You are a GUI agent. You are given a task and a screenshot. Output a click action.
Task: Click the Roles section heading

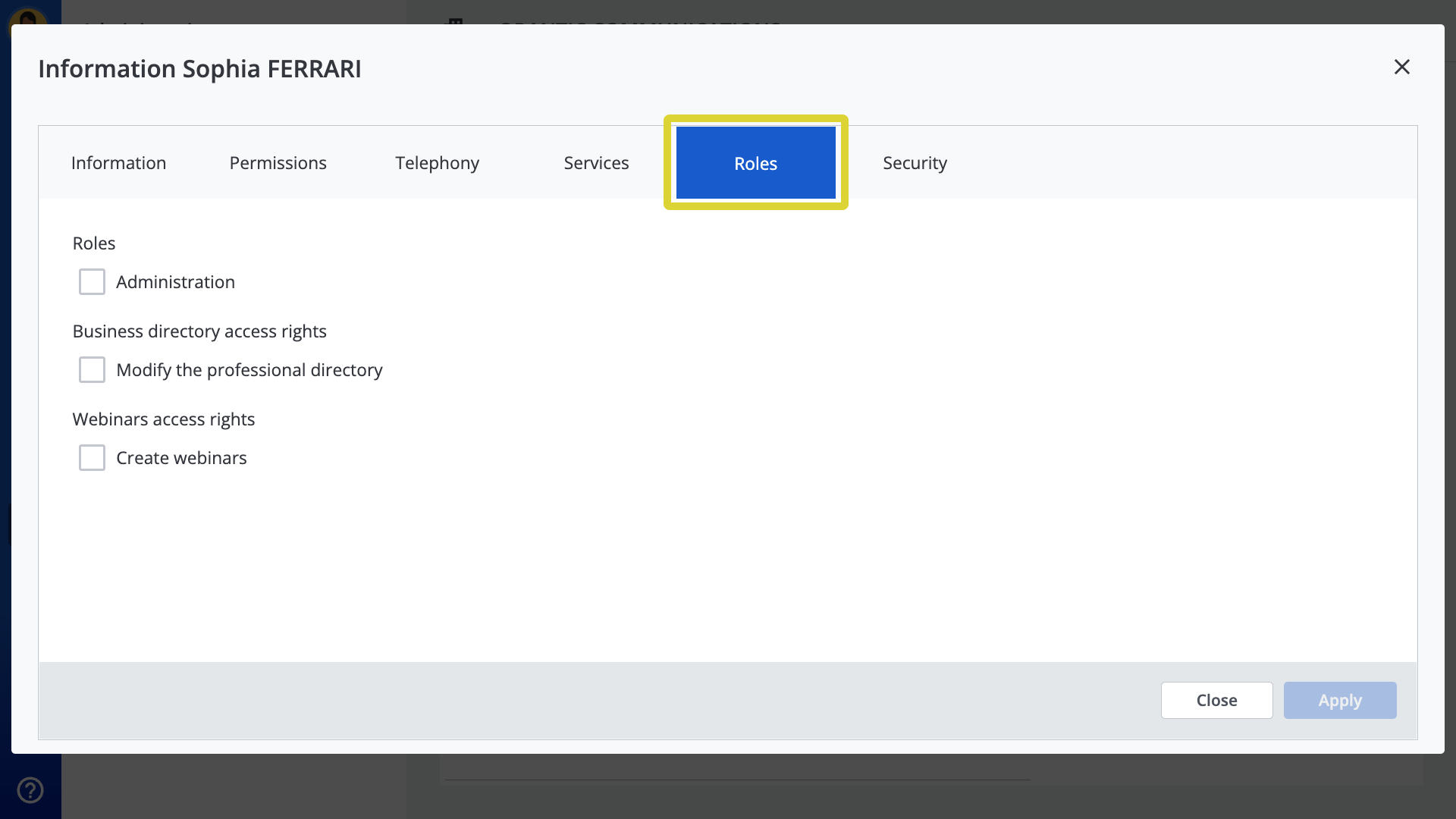coord(94,243)
